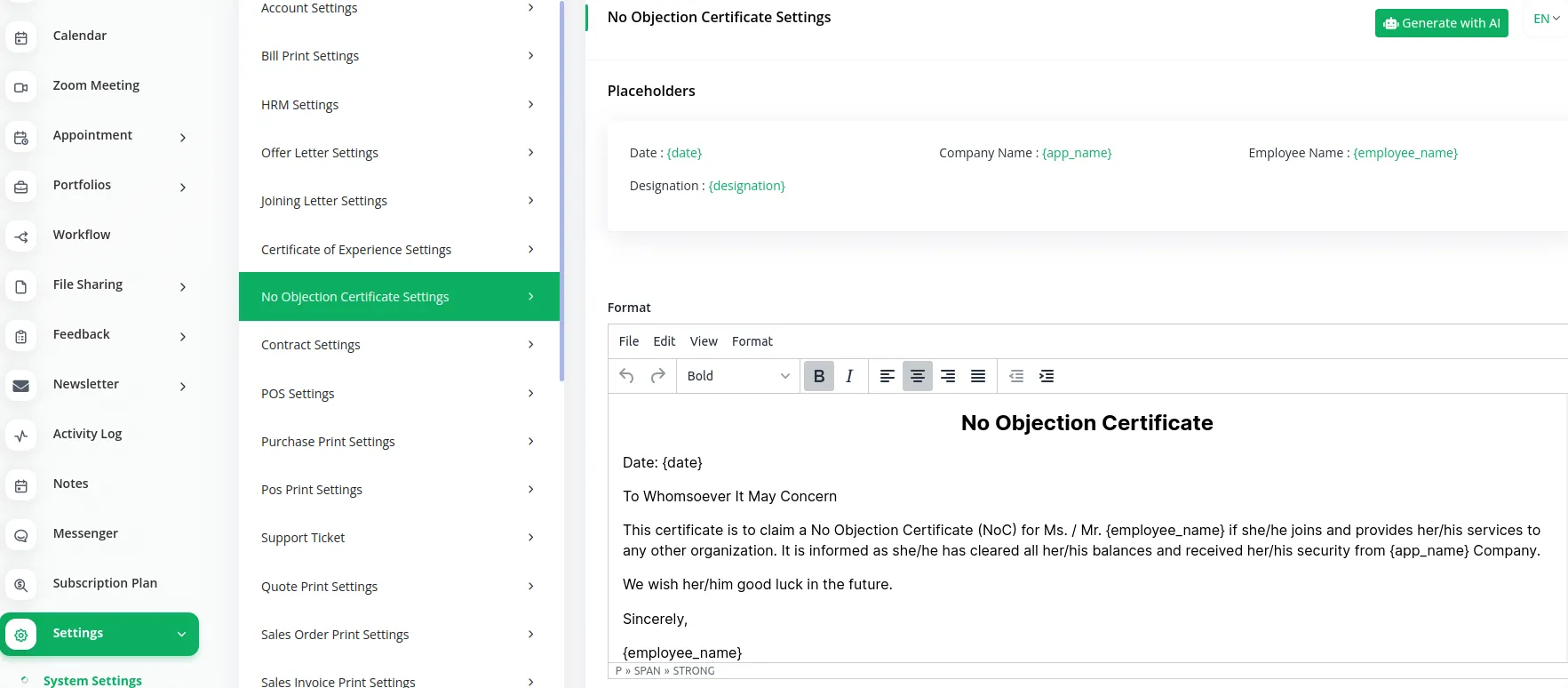Click the undo arrow in editor toolbar
This screenshot has width=1568, height=688.
626,376
